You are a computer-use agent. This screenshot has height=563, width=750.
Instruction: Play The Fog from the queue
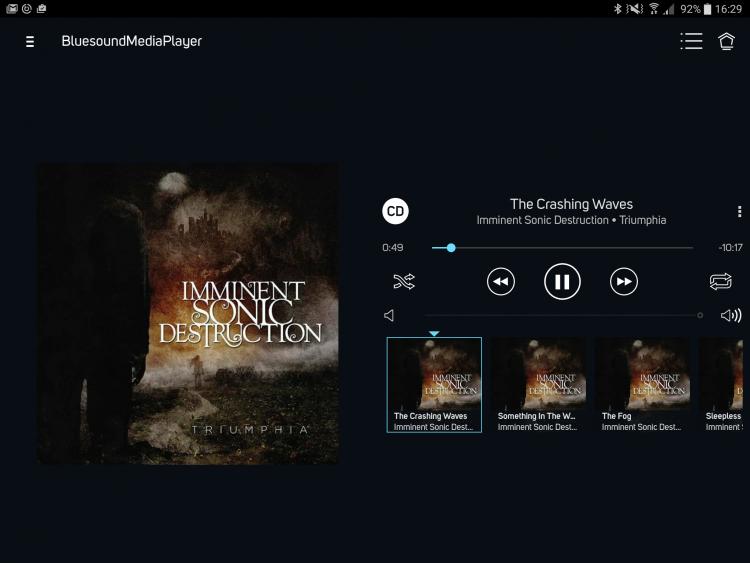click(x=642, y=385)
